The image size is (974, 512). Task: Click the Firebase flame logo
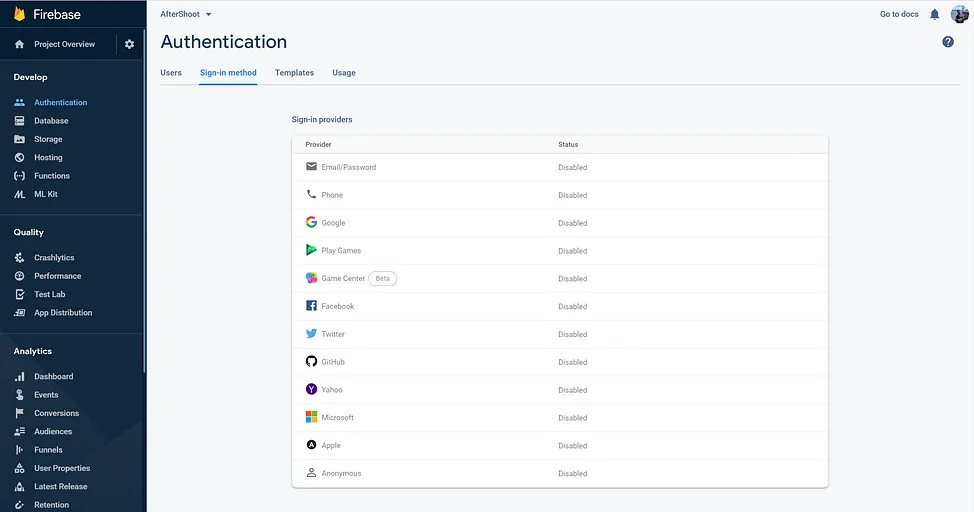(19, 14)
